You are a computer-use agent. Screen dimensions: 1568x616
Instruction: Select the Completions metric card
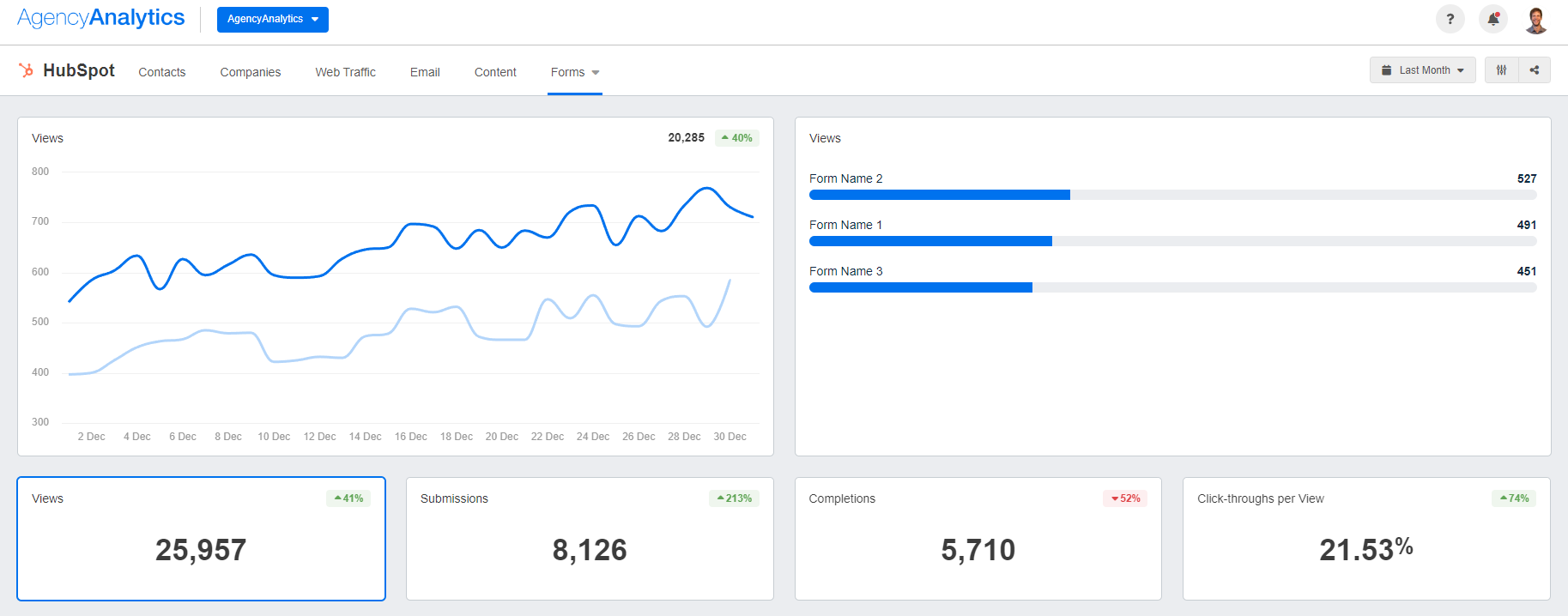click(x=978, y=539)
